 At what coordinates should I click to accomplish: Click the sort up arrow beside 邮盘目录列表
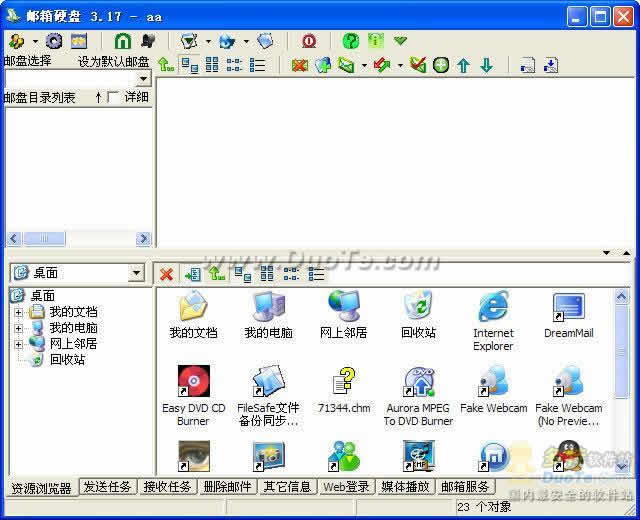[x=98, y=97]
